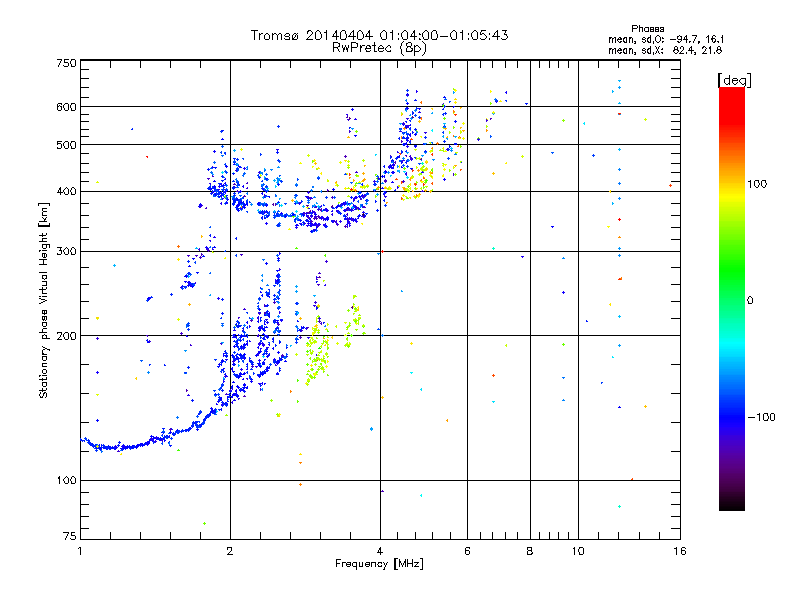The height and width of the screenshot is (600, 800).
Task: Click the colorbar '100' tick label
Action: (757, 184)
